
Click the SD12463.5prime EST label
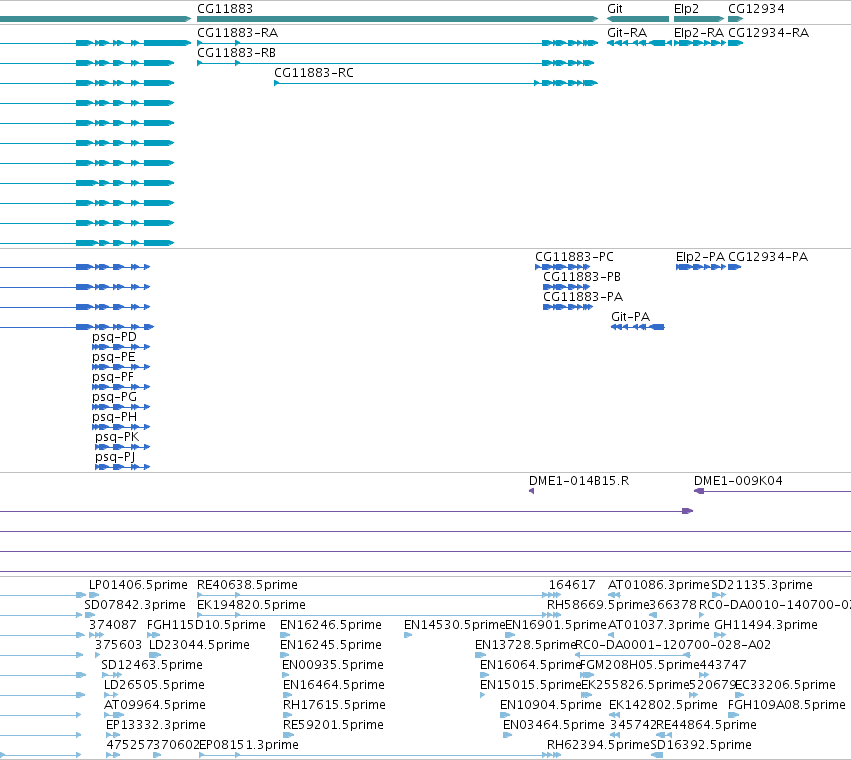point(152,666)
